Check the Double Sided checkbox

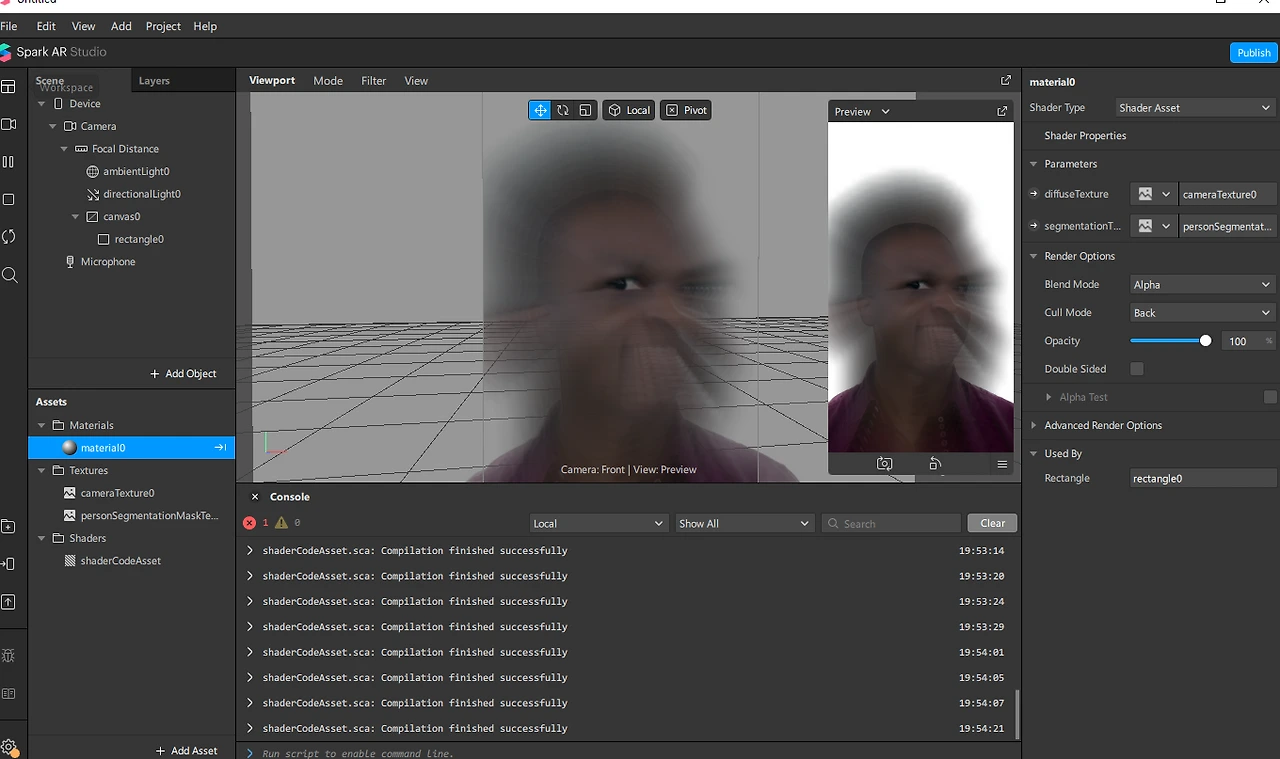(1137, 369)
